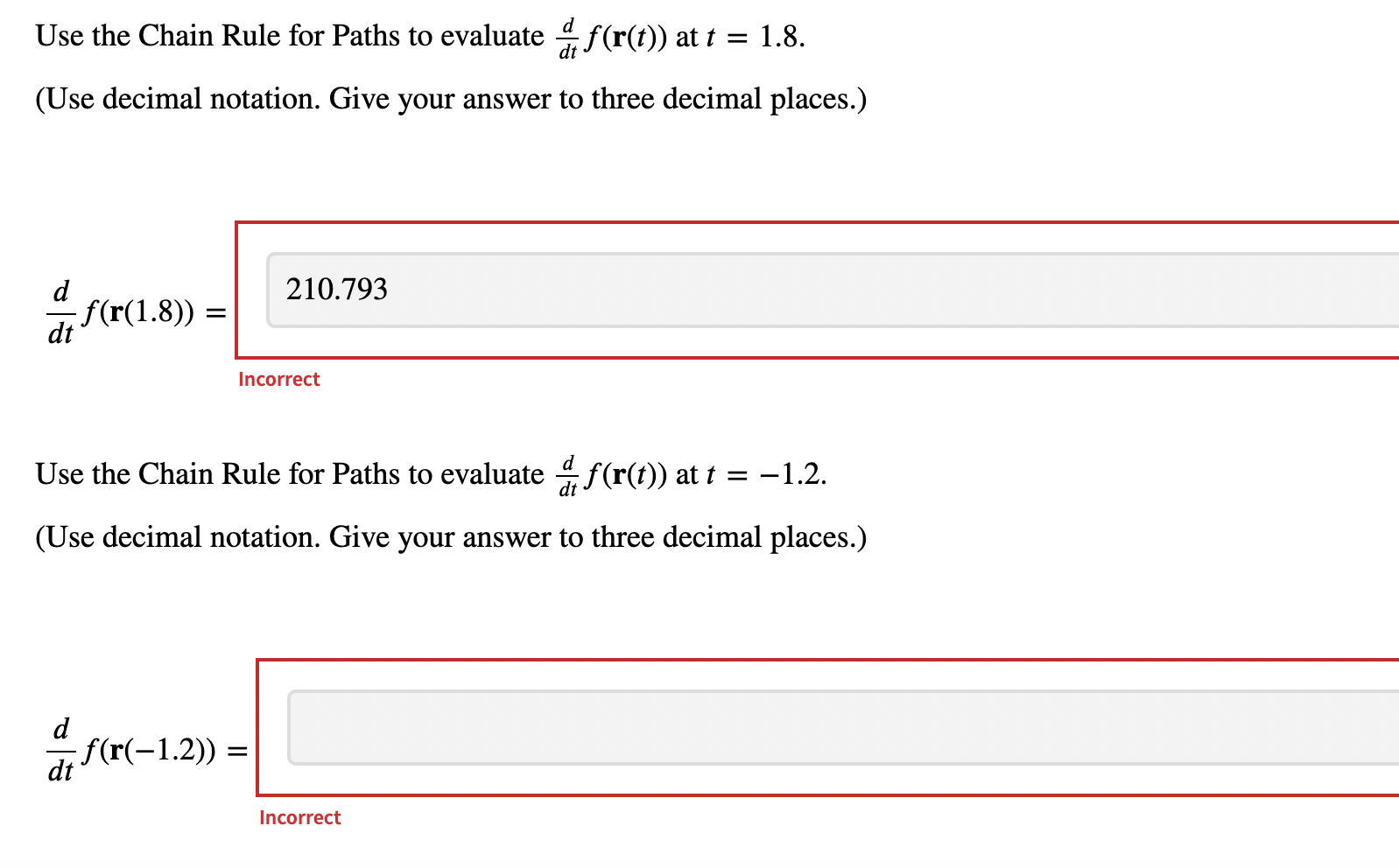Click the value 210.793 to edit it
The width and height of the screenshot is (1399, 868).
pos(336,290)
